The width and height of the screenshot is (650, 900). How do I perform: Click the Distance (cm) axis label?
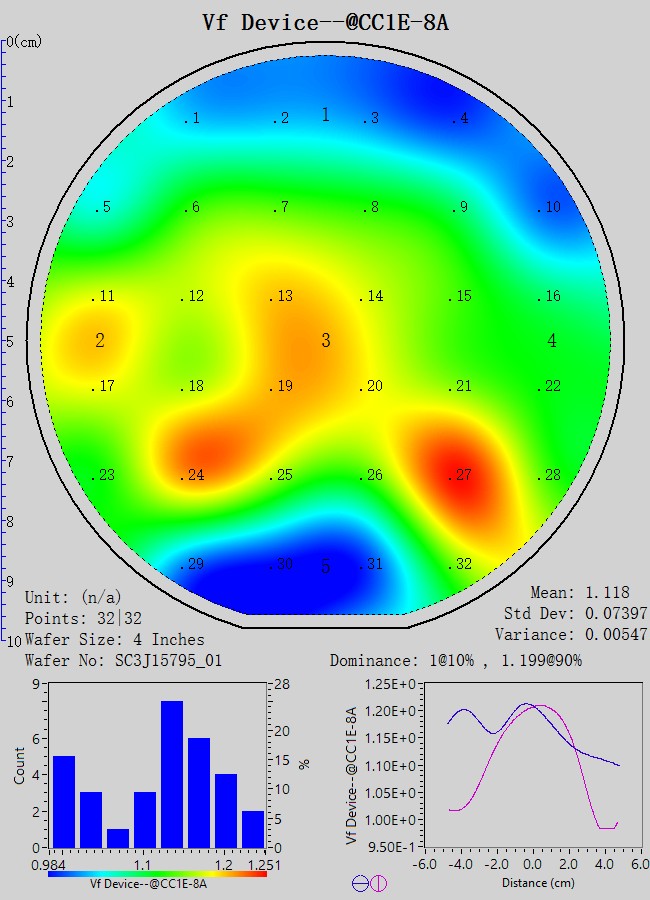click(525, 883)
